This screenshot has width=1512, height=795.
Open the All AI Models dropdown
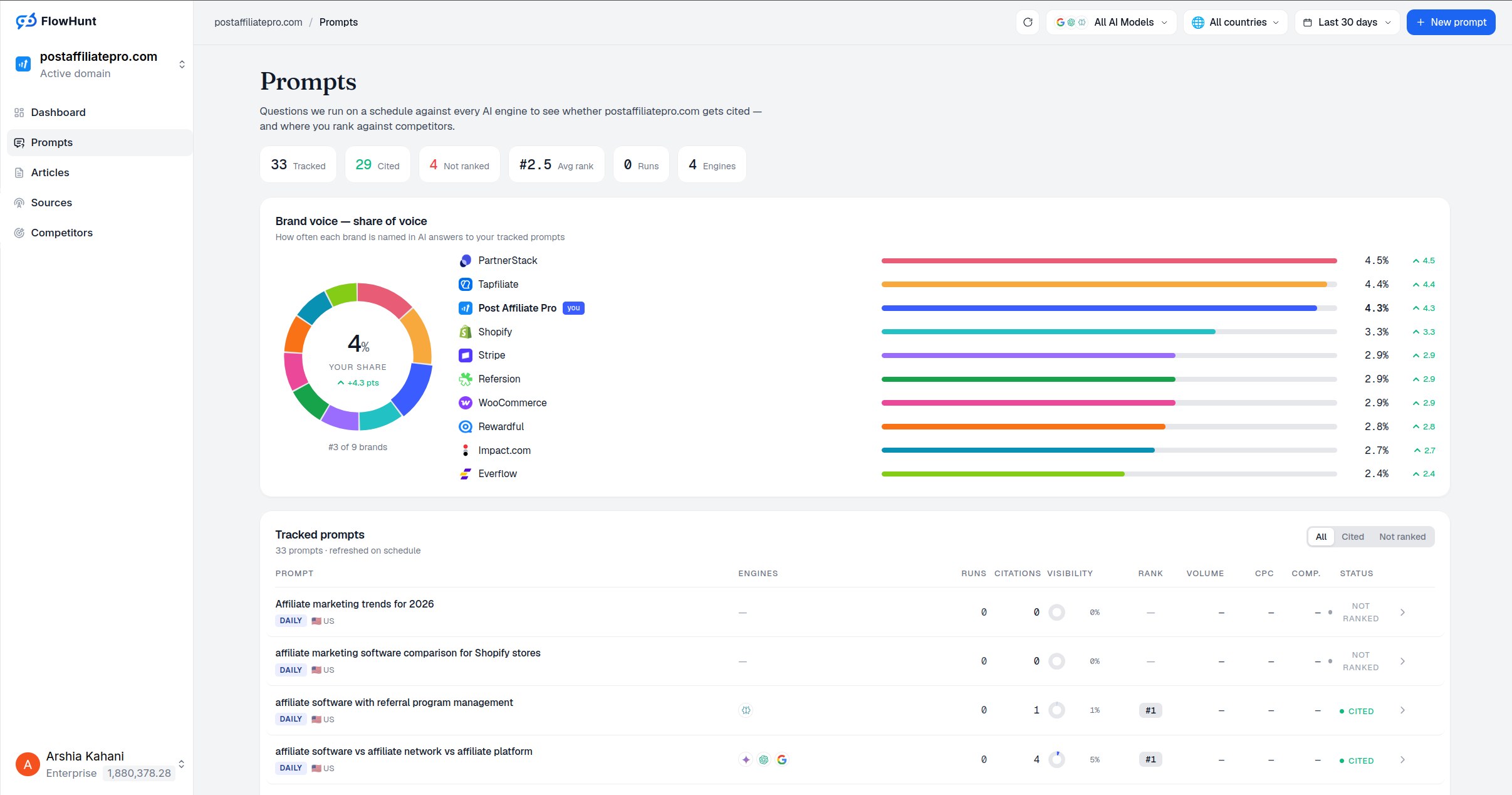(1112, 23)
